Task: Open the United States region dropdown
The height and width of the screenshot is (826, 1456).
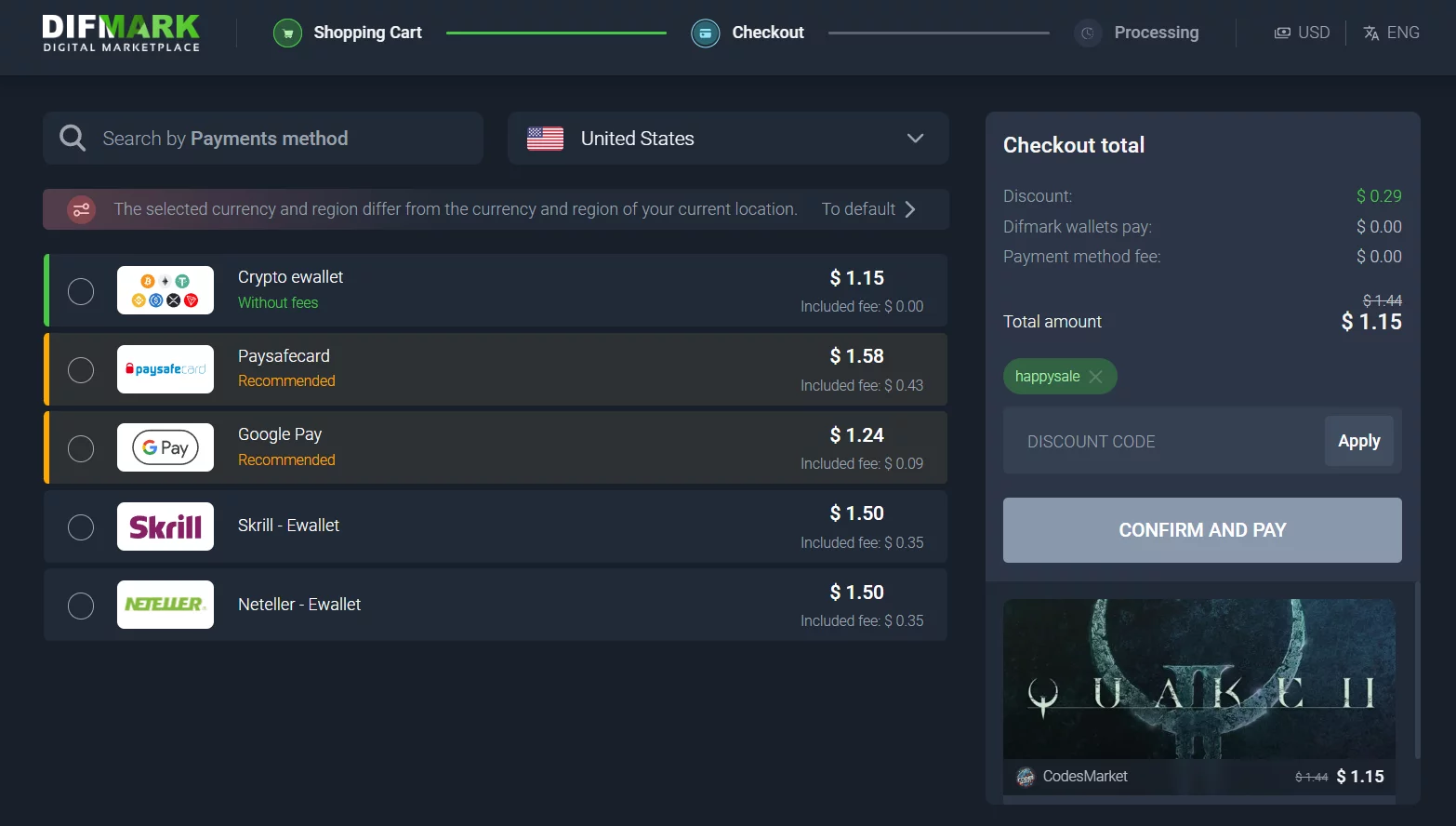Action: point(728,139)
